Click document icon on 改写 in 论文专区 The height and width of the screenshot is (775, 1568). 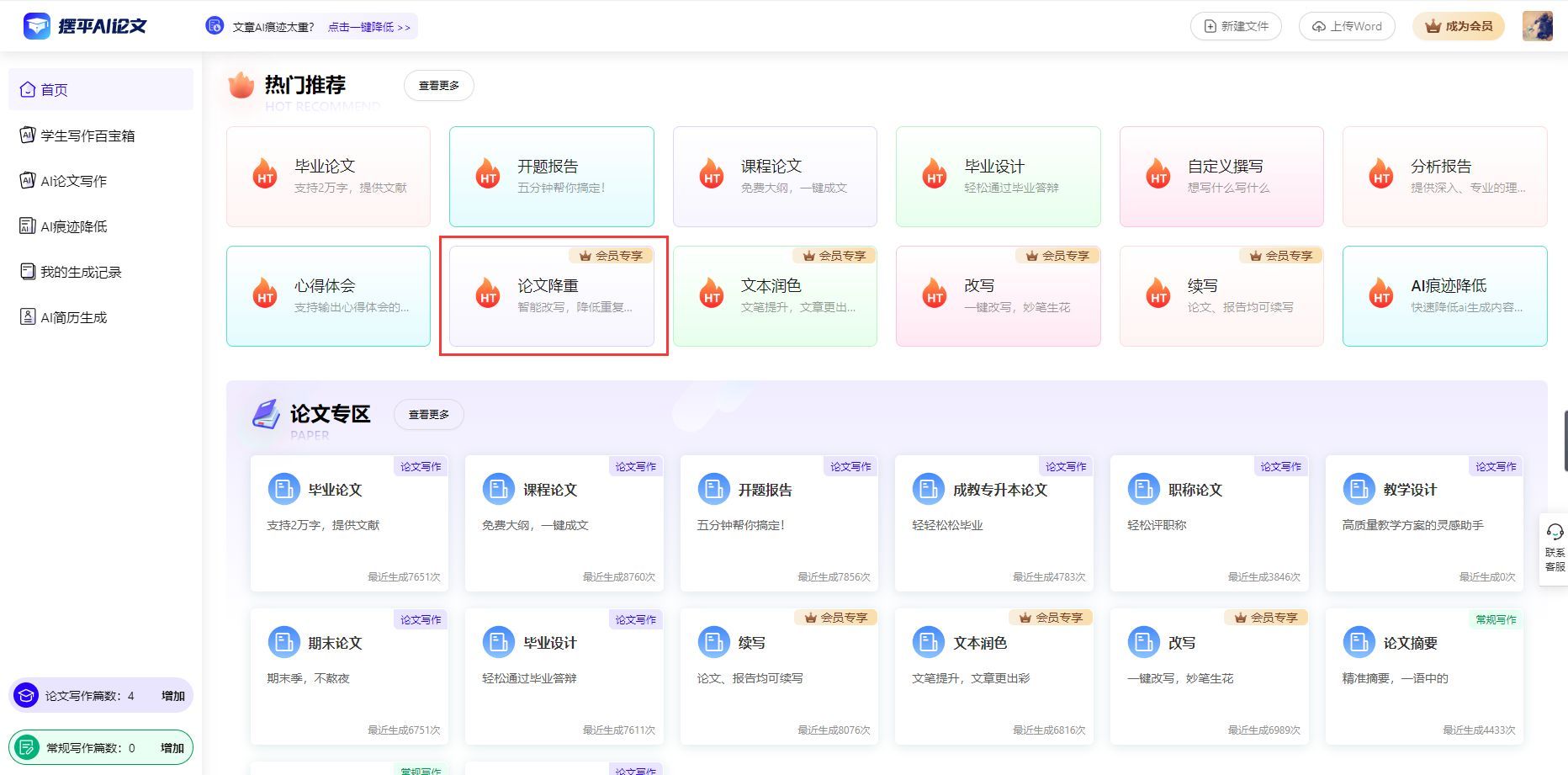(1143, 642)
